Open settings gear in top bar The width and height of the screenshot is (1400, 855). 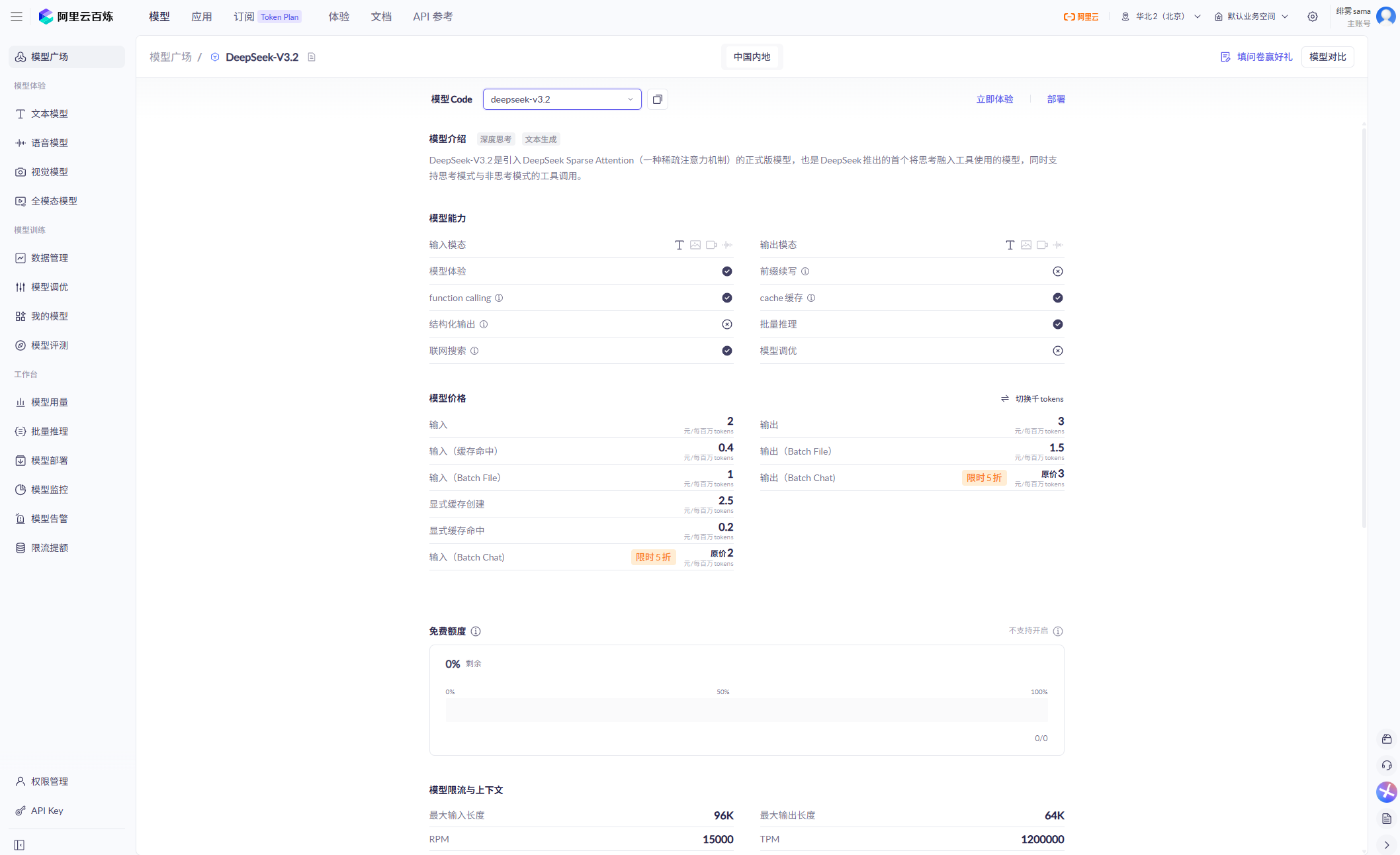point(1313,17)
